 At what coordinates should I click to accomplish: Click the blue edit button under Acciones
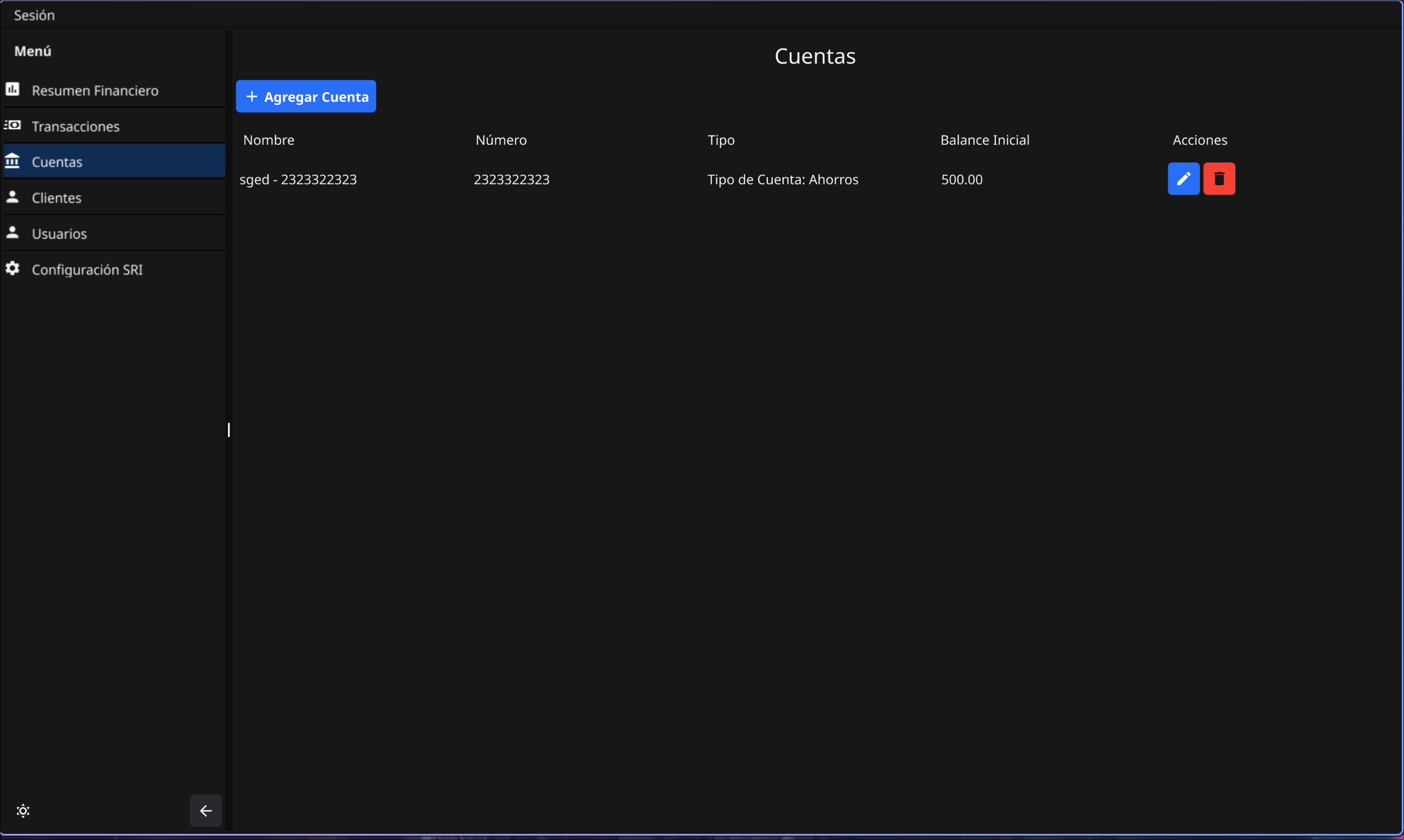[1183, 179]
